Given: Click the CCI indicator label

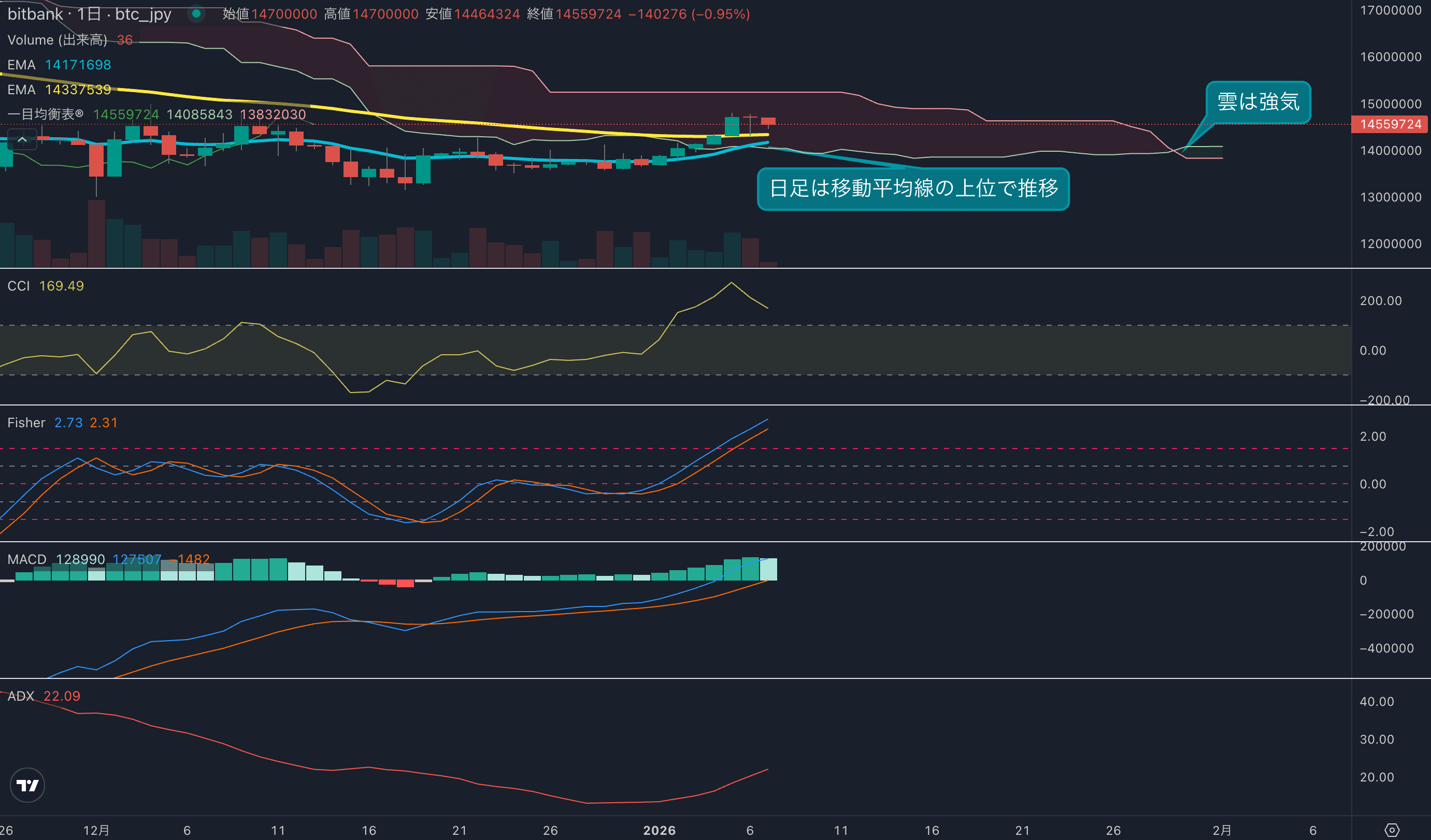Looking at the screenshot, I should point(19,286).
